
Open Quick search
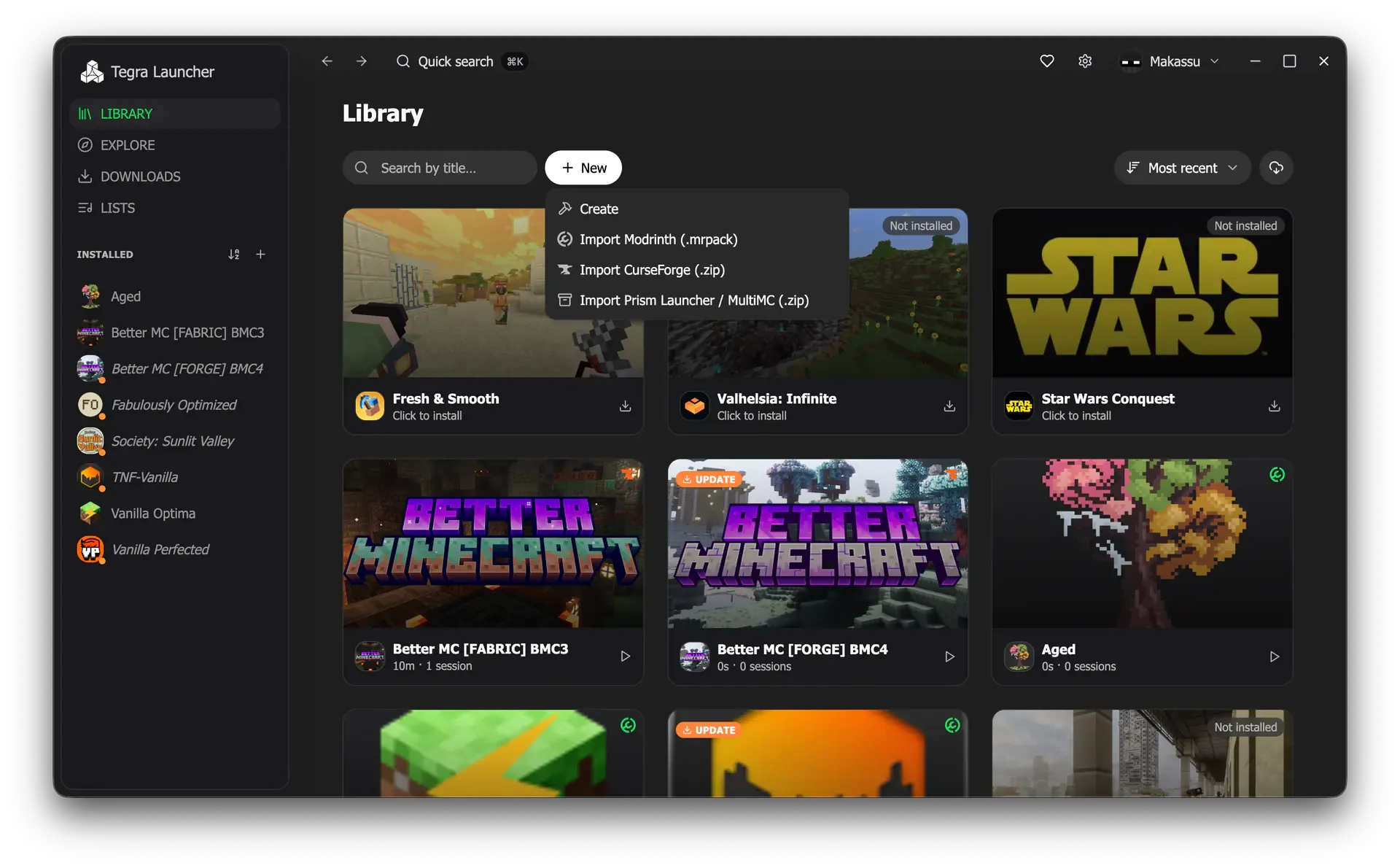(x=461, y=61)
